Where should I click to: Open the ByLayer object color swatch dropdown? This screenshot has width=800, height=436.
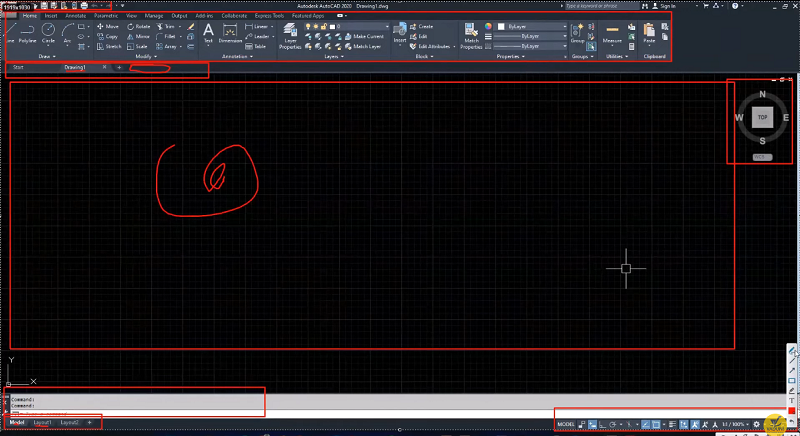(532, 27)
